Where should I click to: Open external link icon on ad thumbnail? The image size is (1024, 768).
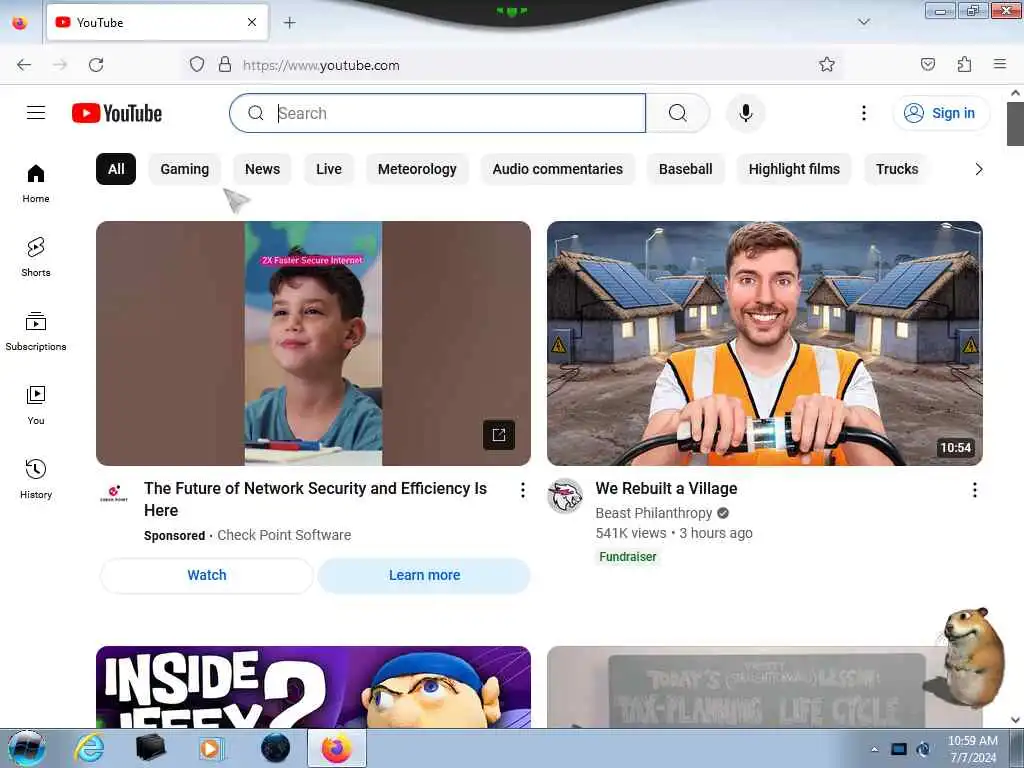499,435
